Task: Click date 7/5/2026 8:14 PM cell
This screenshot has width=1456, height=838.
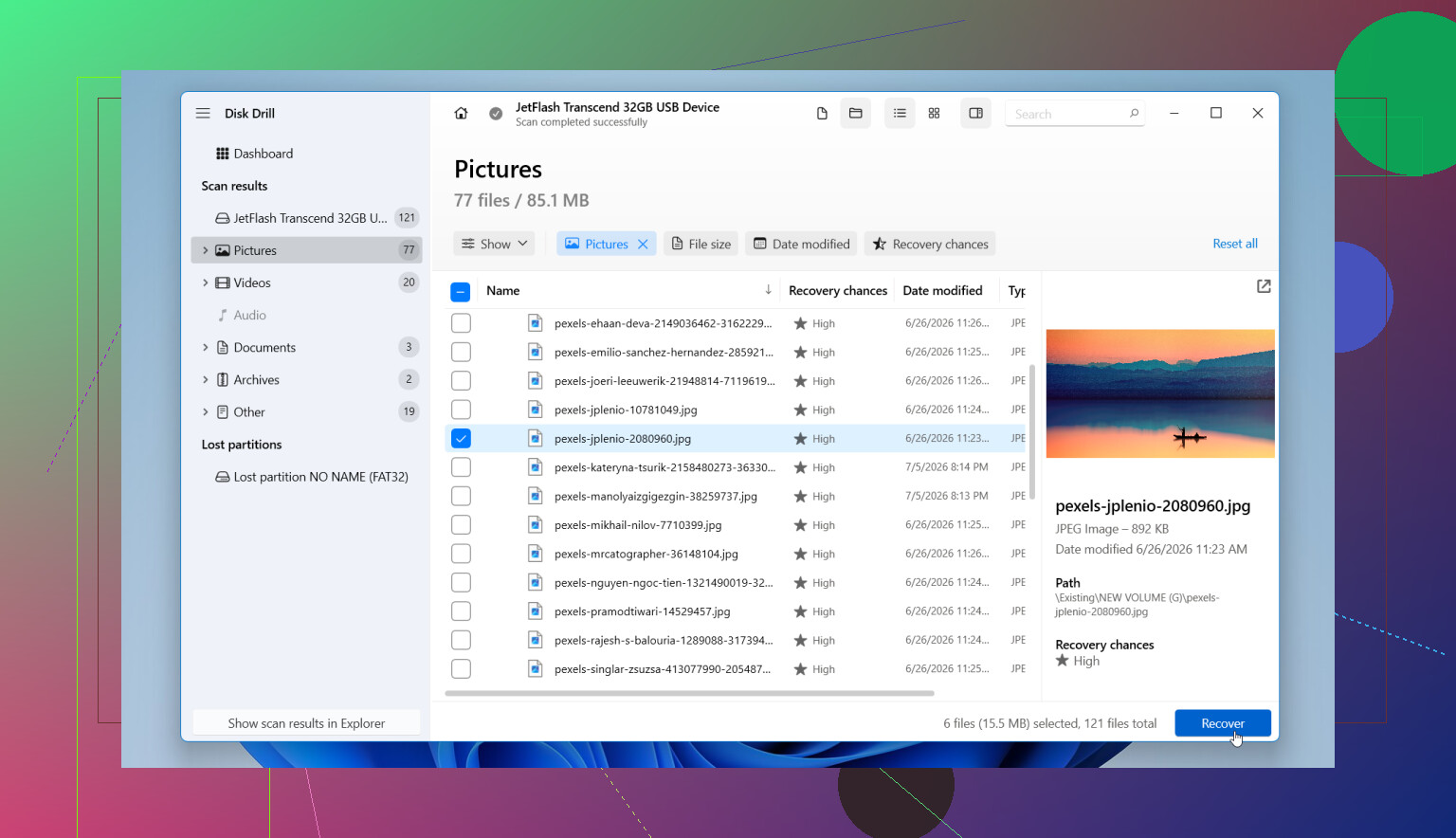Action: click(947, 467)
